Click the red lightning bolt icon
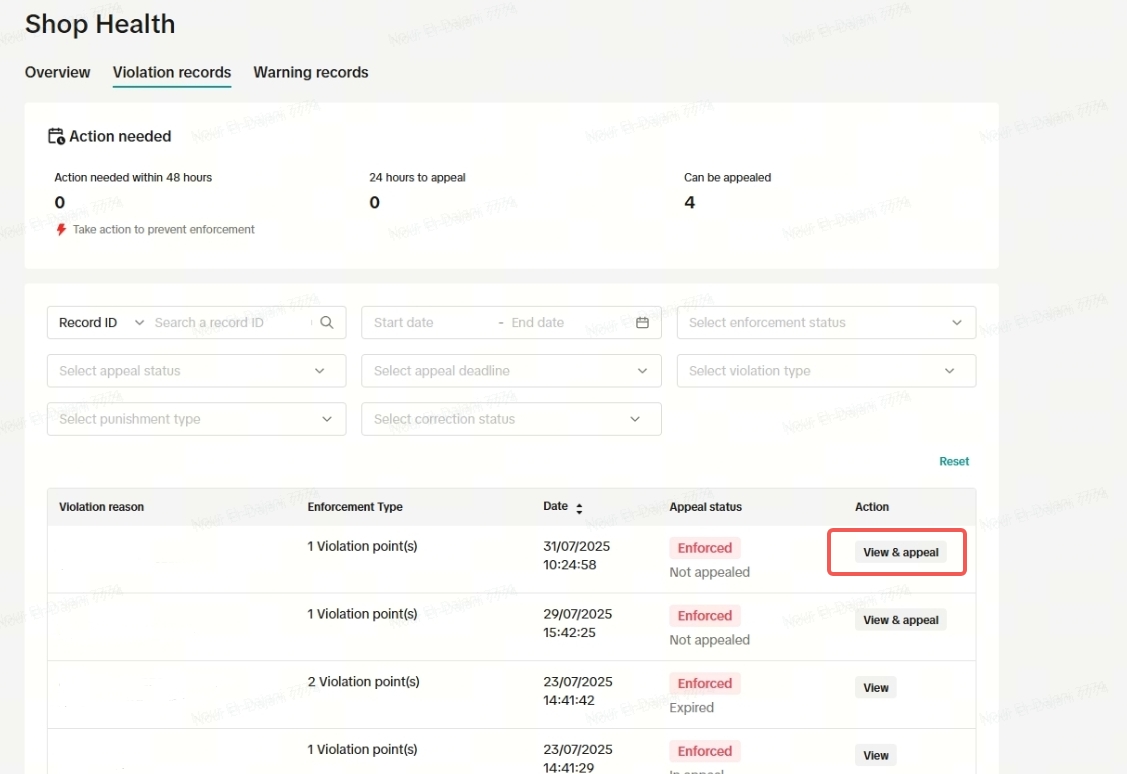This screenshot has width=1127, height=774. (x=61, y=230)
